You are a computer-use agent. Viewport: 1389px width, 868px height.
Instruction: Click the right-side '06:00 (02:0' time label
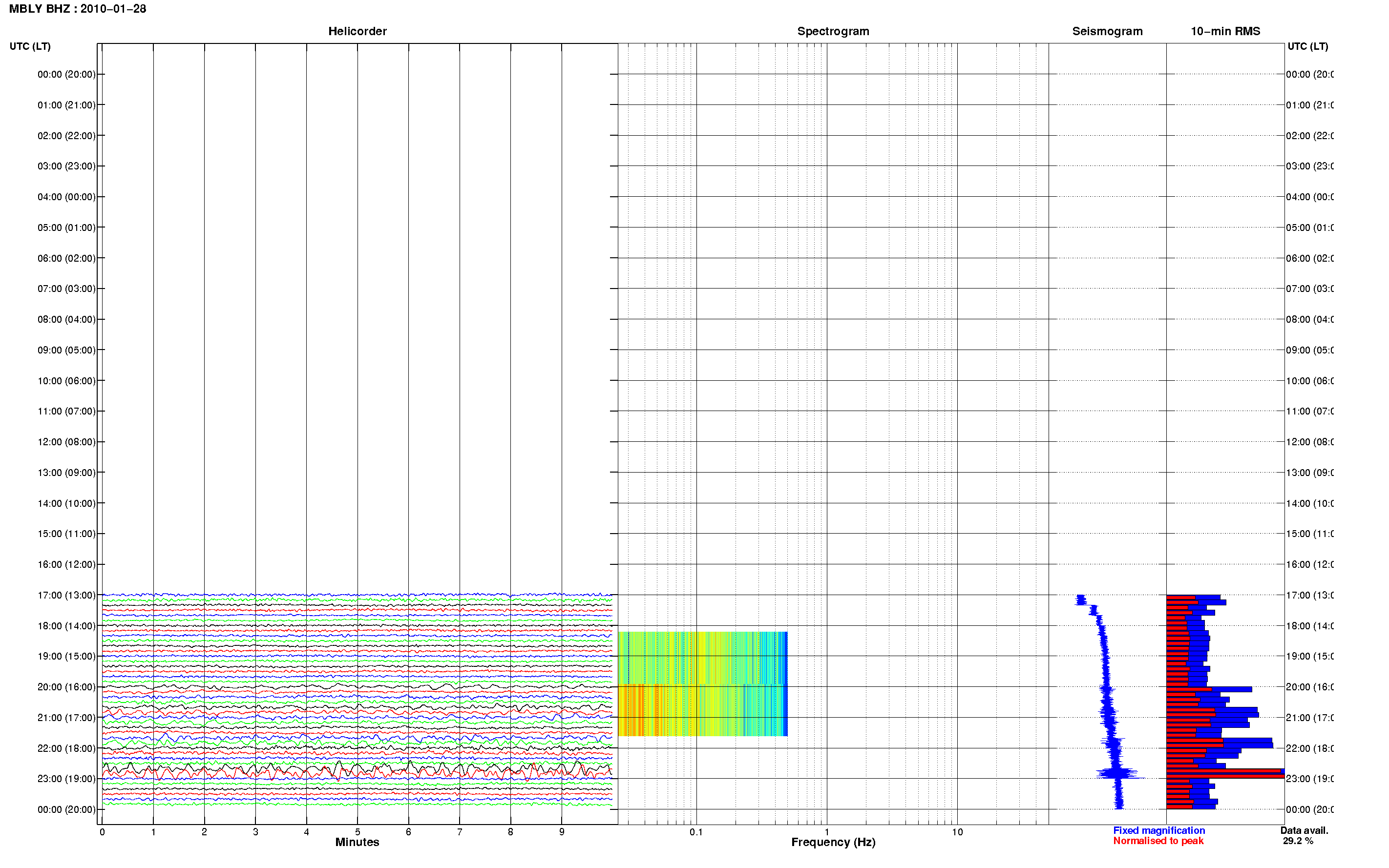coord(1310,258)
